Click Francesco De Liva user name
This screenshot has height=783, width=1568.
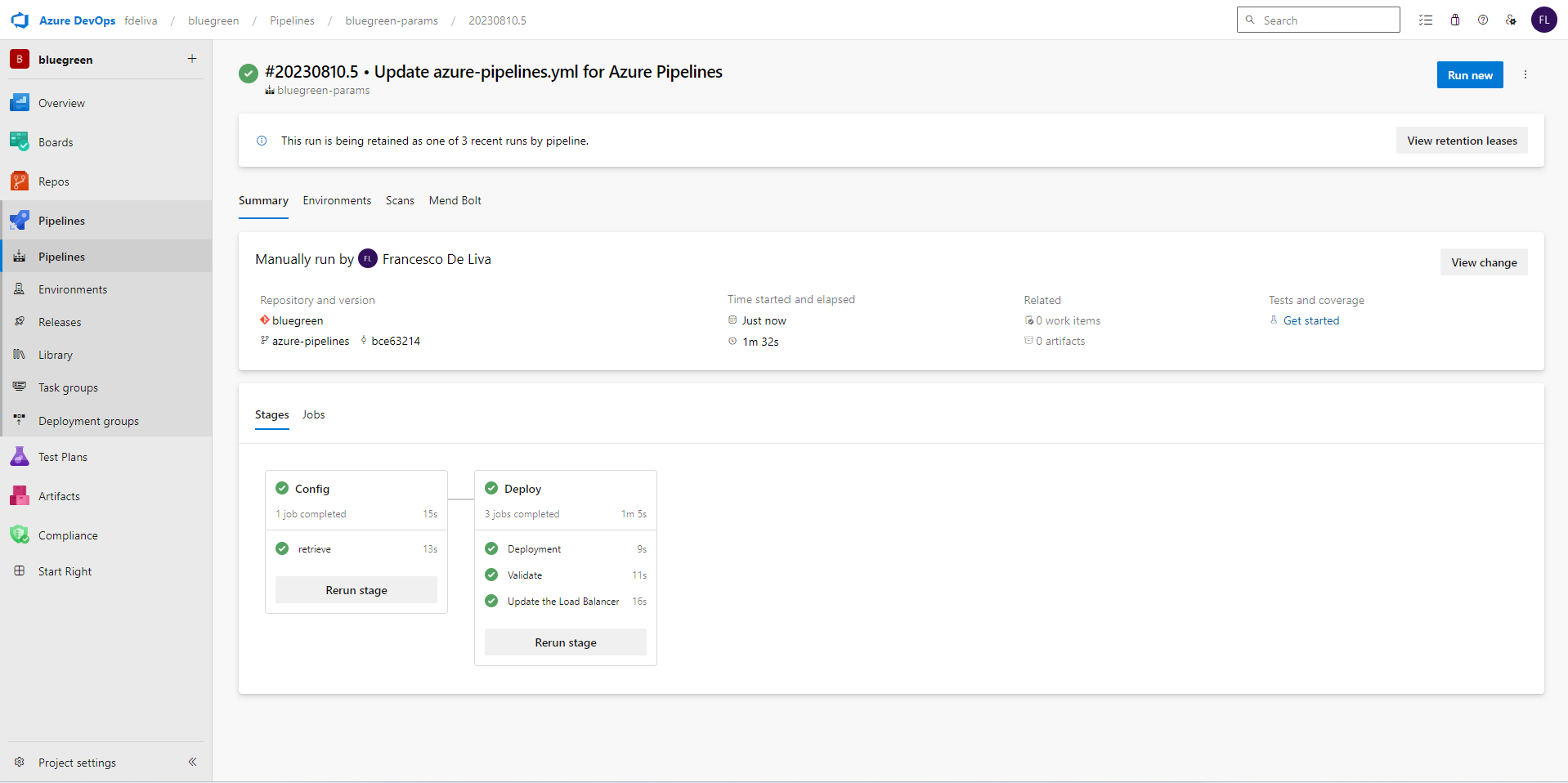(x=437, y=259)
